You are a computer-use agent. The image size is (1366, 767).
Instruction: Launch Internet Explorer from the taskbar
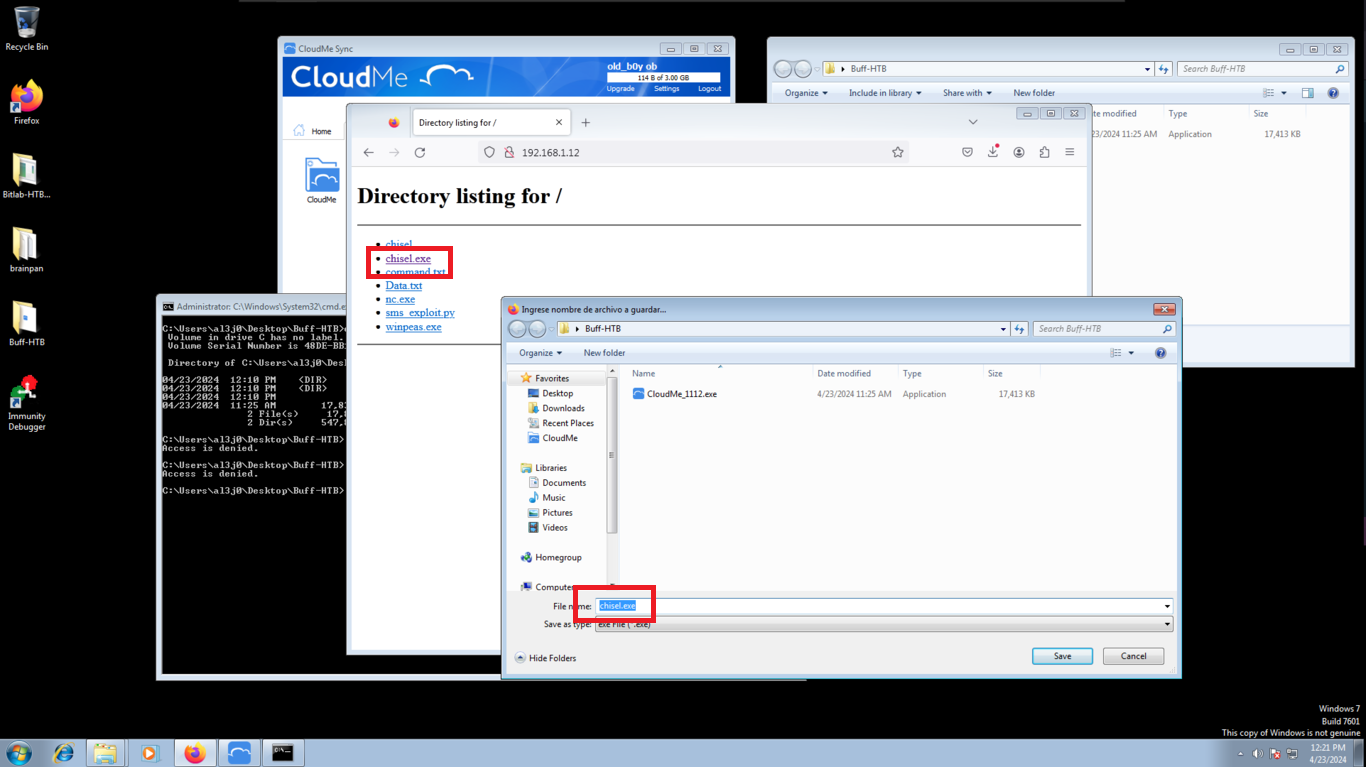64,753
